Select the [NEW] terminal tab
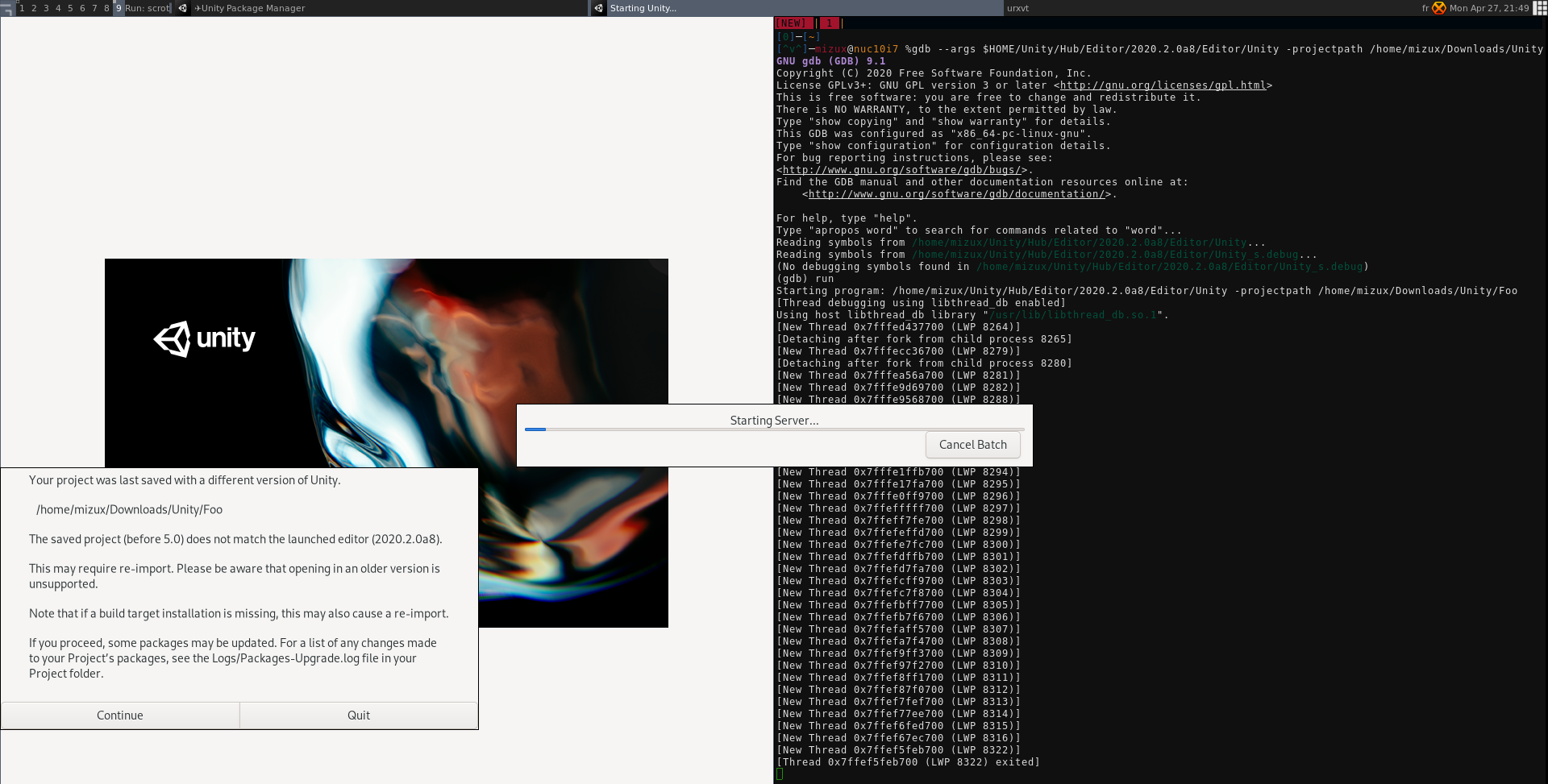The height and width of the screenshot is (784, 1548). [794, 23]
